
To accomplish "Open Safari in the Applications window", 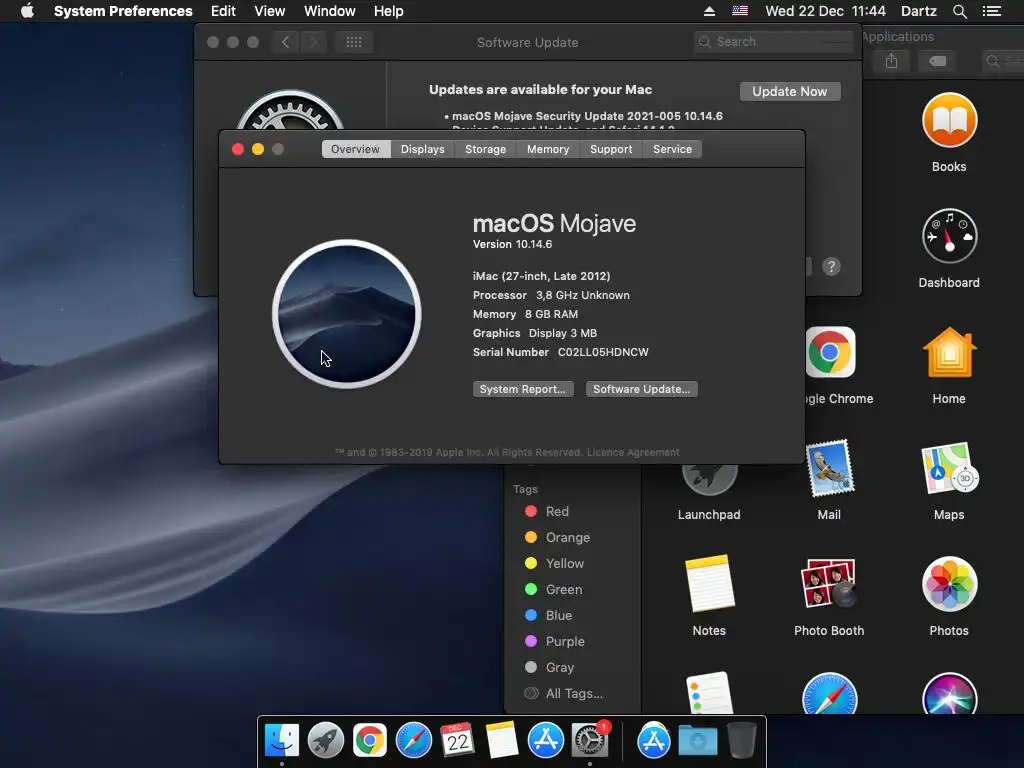I will click(x=829, y=693).
